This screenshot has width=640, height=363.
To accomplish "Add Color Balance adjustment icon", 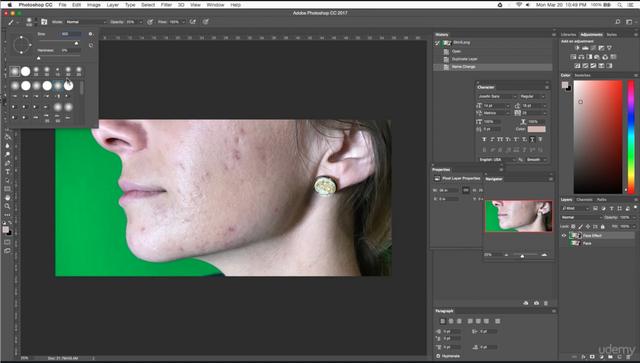I will click(581, 57).
